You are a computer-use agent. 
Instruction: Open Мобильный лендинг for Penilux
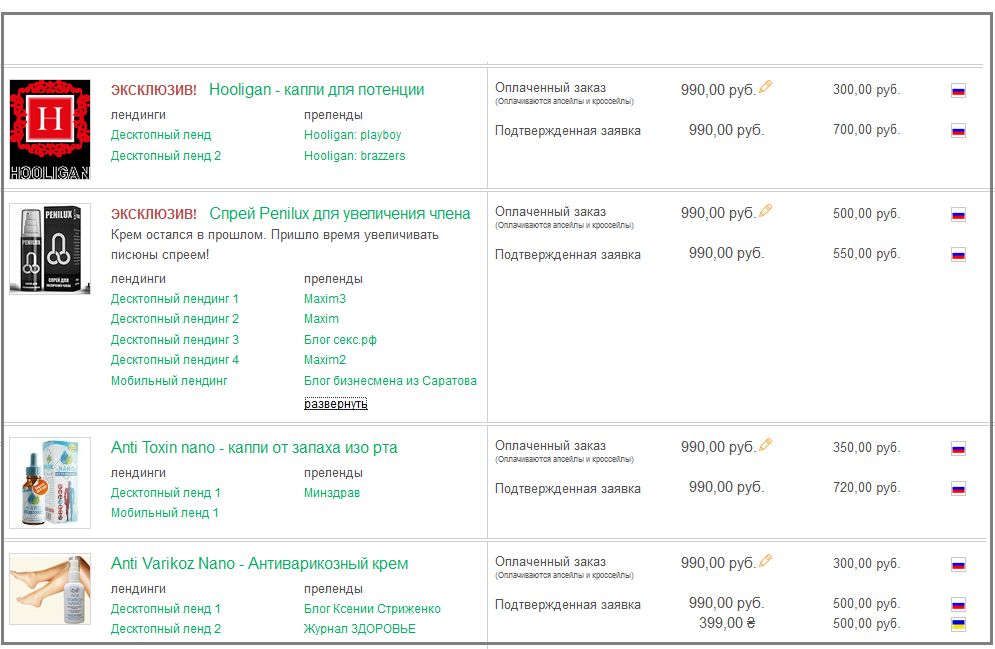pos(169,381)
